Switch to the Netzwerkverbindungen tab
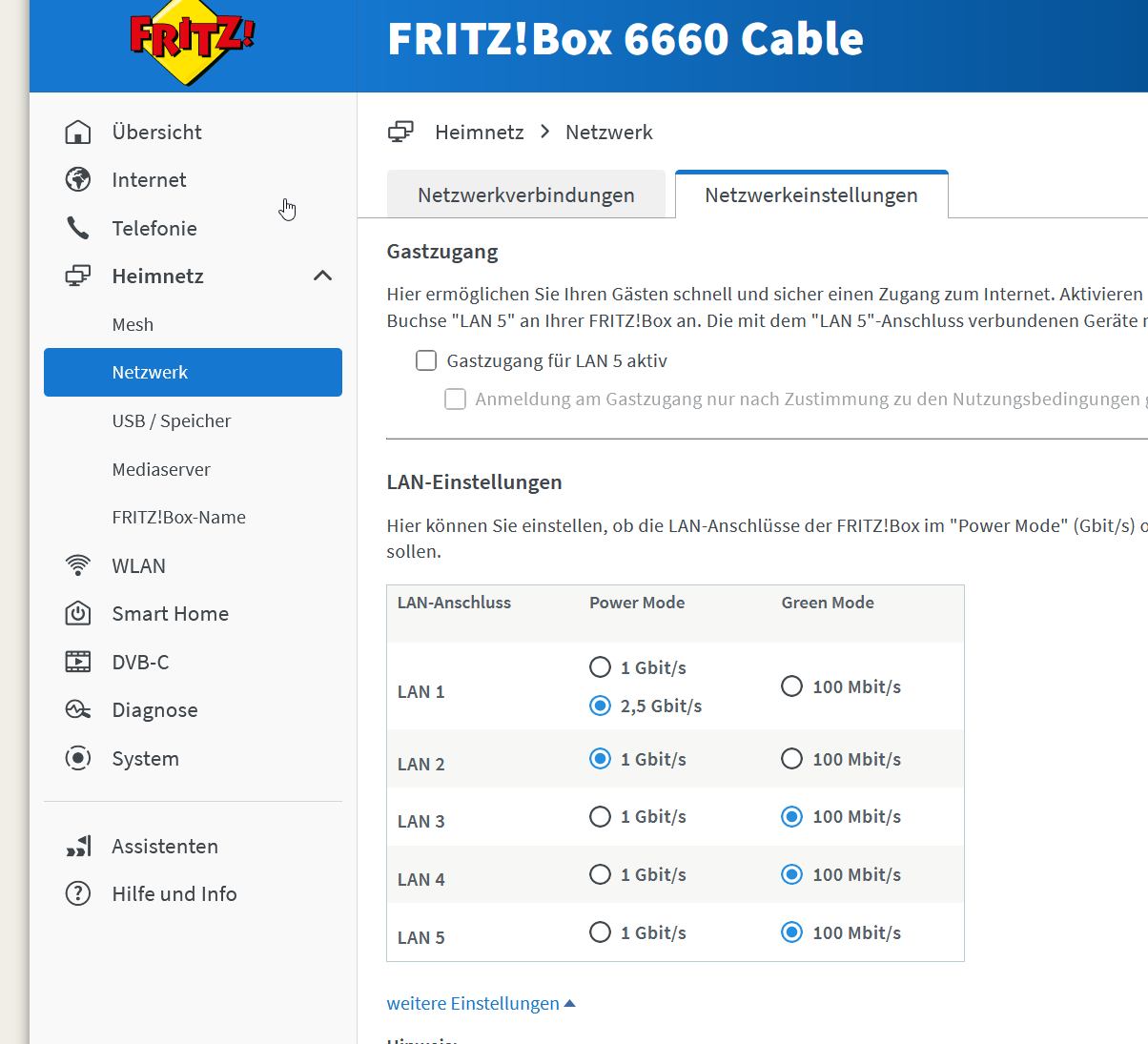The height and width of the screenshot is (1044, 1148). click(526, 194)
